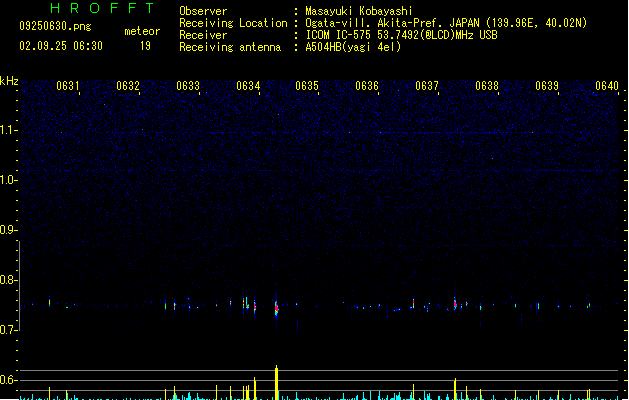The width and height of the screenshot is (629, 400).
Task: Click the meteor echo just after 0637
Action: tap(455, 304)
